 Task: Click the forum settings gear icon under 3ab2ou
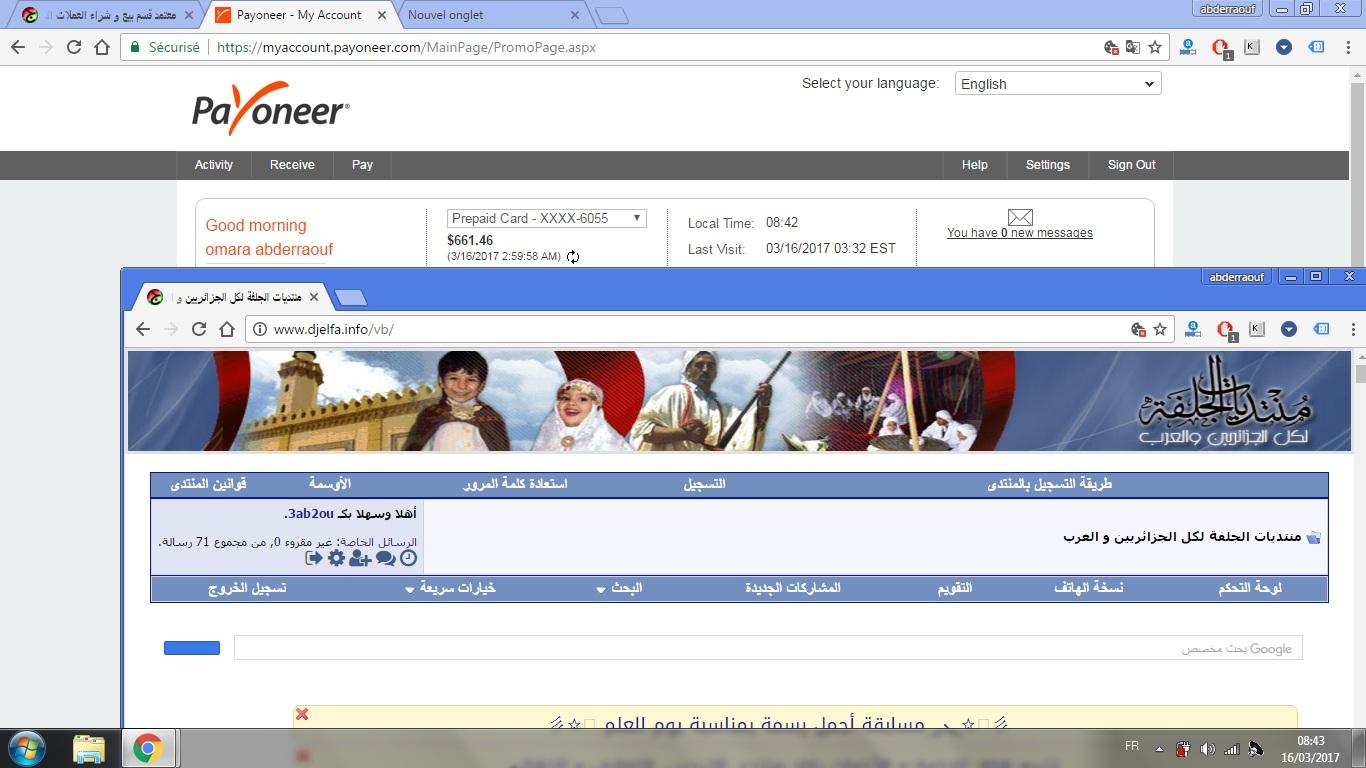336,558
